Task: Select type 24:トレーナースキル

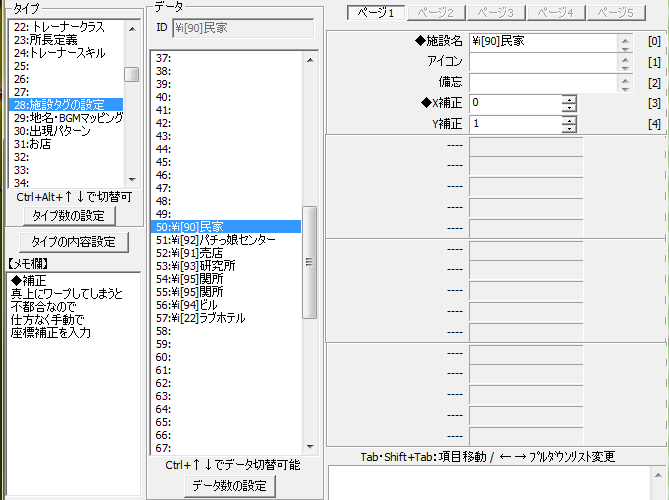Action: [x=66, y=53]
